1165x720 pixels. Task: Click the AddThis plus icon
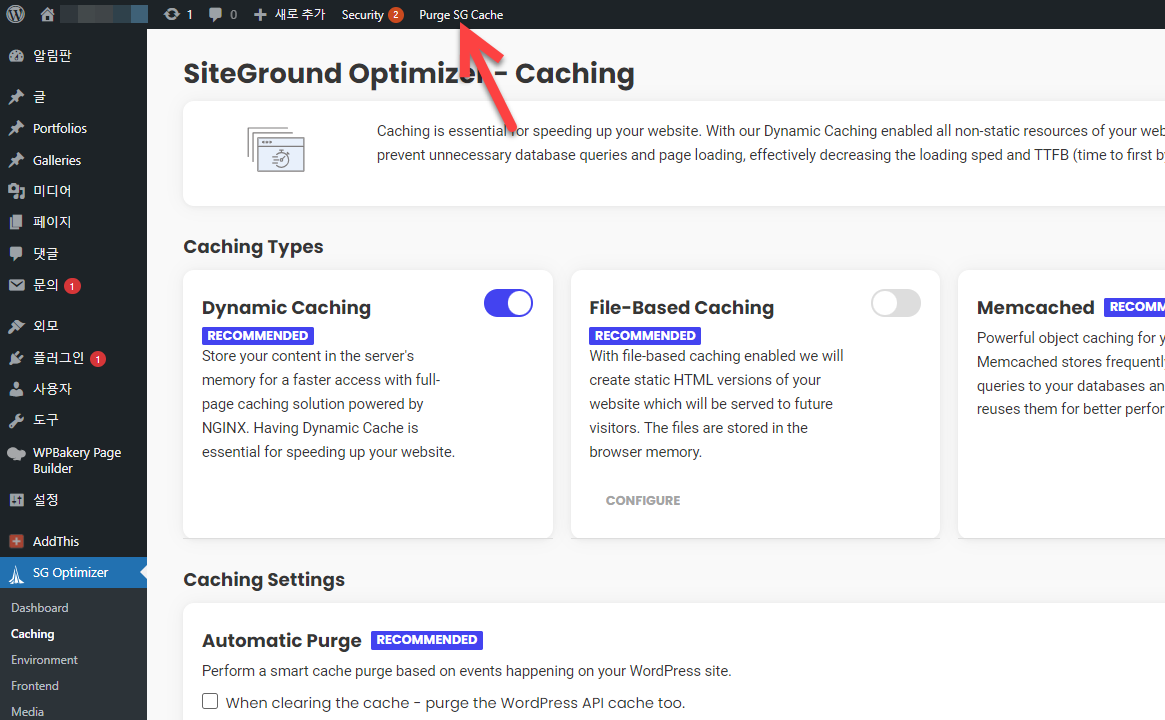[x=16, y=542]
